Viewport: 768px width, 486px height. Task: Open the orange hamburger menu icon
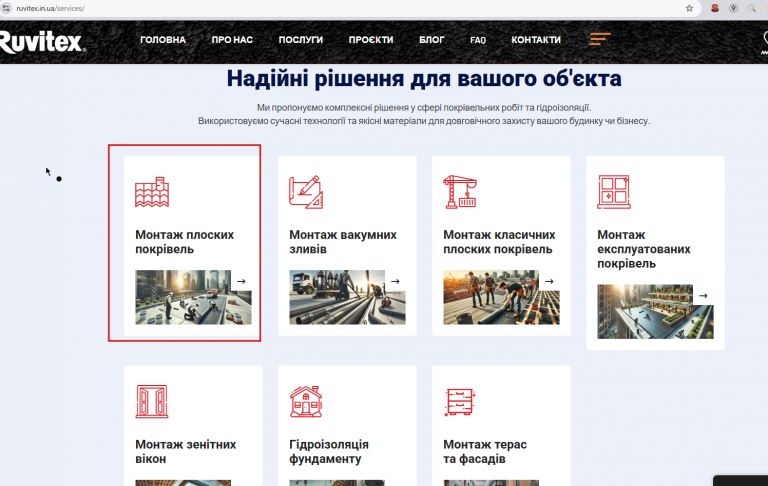click(x=600, y=39)
